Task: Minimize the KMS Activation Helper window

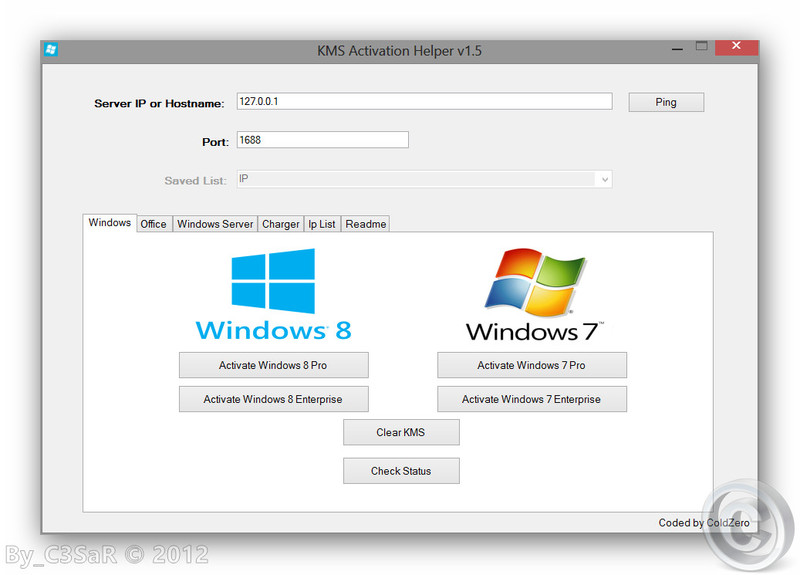Action: (677, 49)
